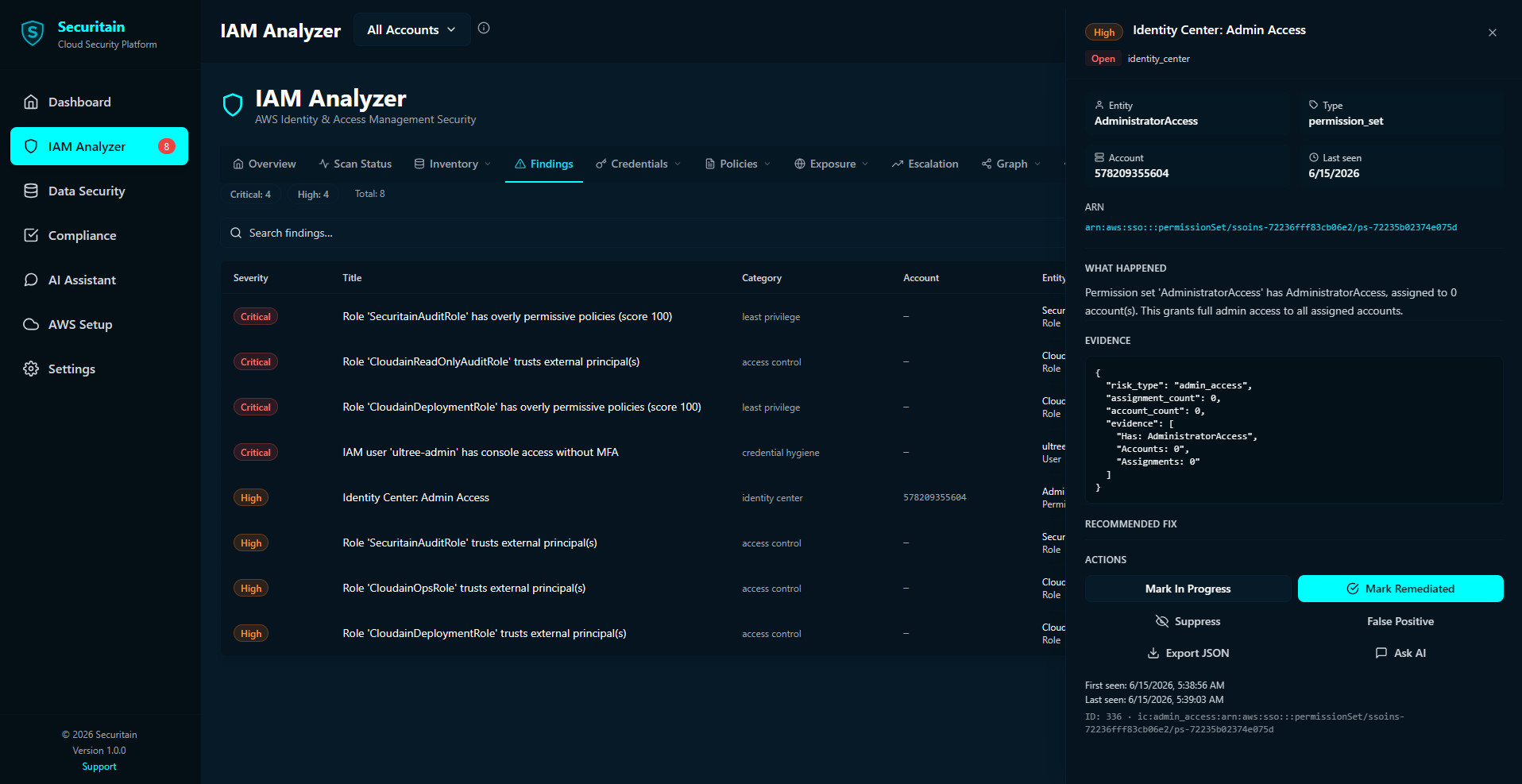1522x784 pixels.
Task: Mark finding as False Positive
Action: pos(1400,621)
